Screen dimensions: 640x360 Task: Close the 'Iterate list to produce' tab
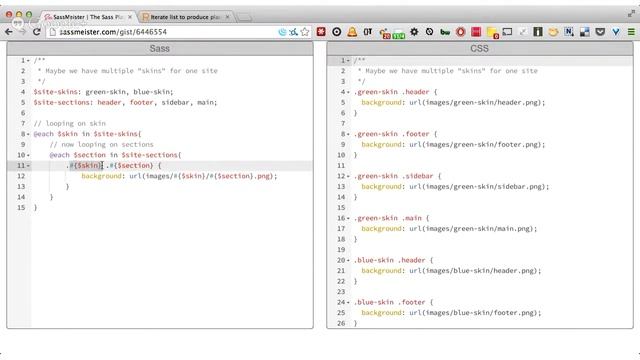(227, 17)
